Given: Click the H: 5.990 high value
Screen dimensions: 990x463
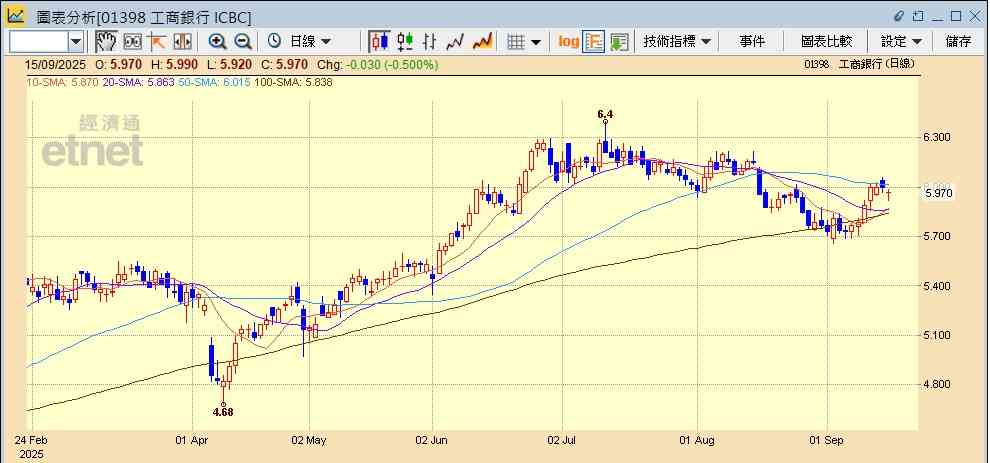Looking at the screenshot, I should click(174, 64).
